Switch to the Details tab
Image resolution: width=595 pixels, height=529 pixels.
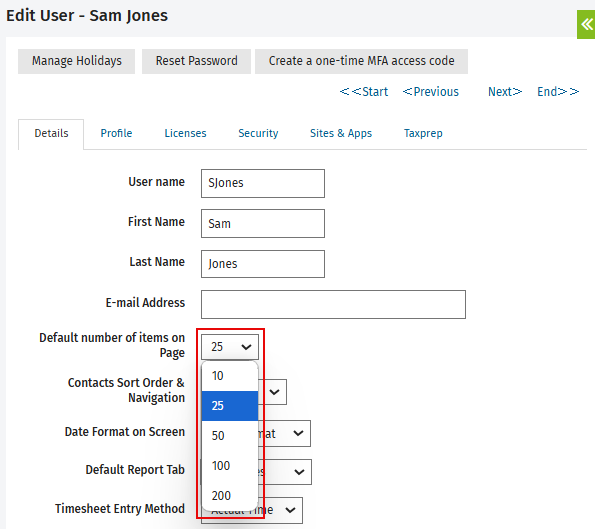click(x=51, y=134)
